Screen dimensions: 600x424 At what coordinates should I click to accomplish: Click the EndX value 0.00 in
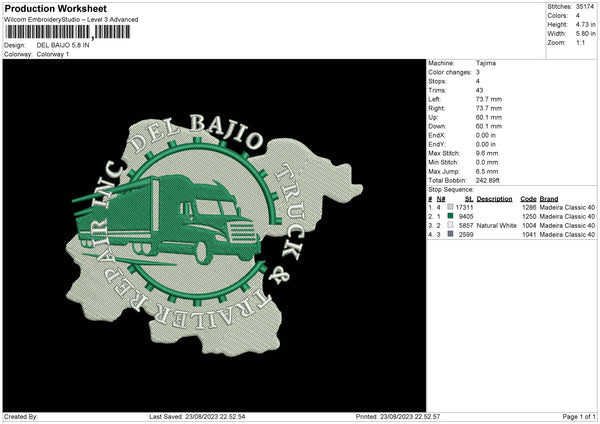click(486, 135)
